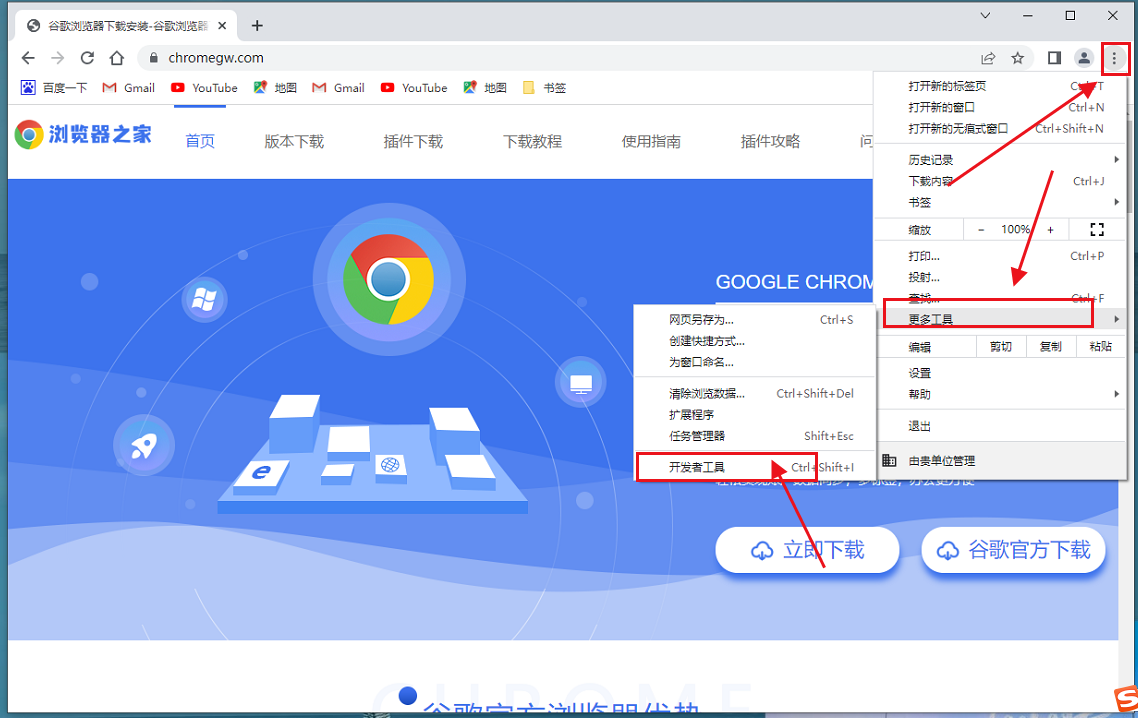
Task: Open the first 地图 bookmark
Action: pyautogui.click(x=275, y=88)
